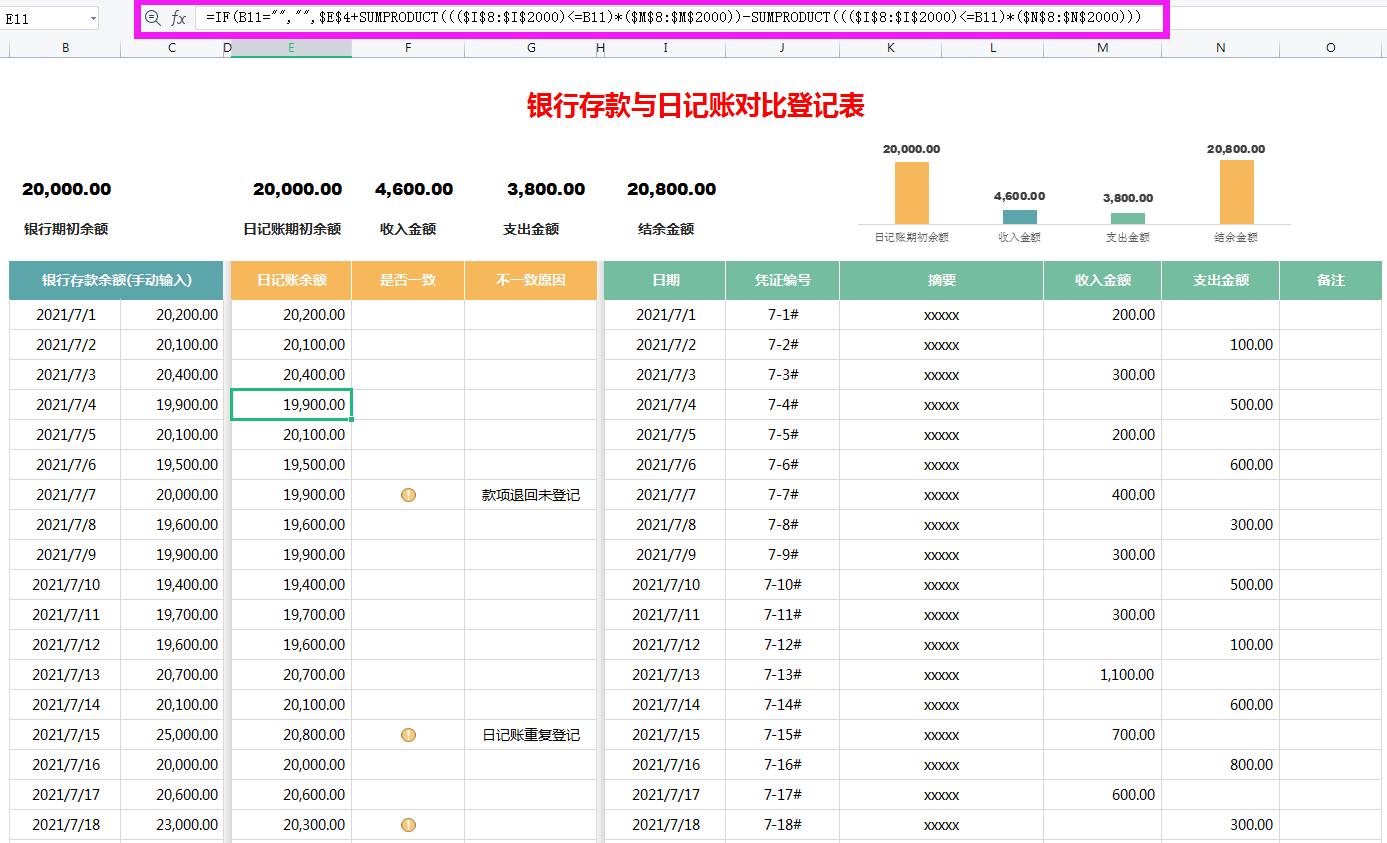The image size is (1387, 843).
Task: Select the title 银行存款与日记账对比登记表
Action: click(x=693, y=104)
